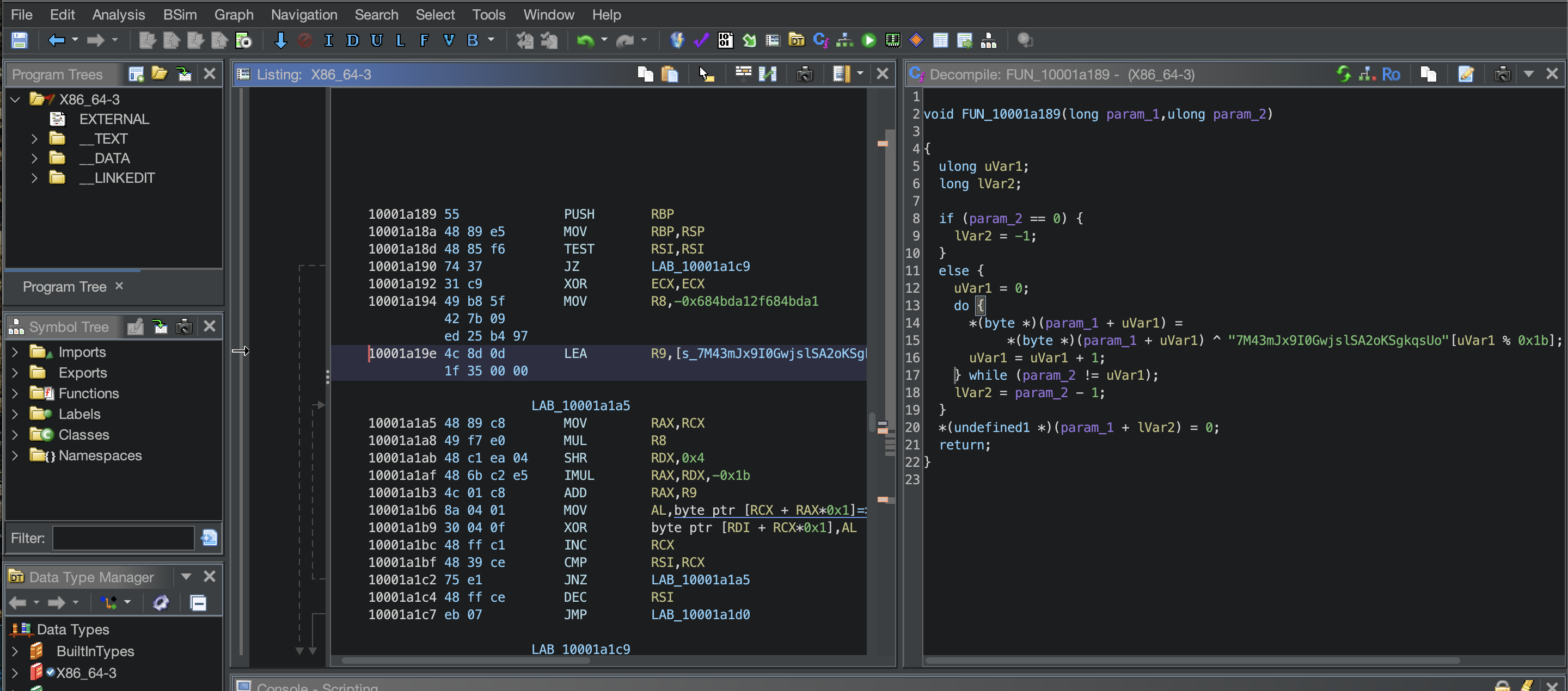The image size is (1568, 691).
Task: Go to next Data with D icon
Action: [x=352, y=41]
